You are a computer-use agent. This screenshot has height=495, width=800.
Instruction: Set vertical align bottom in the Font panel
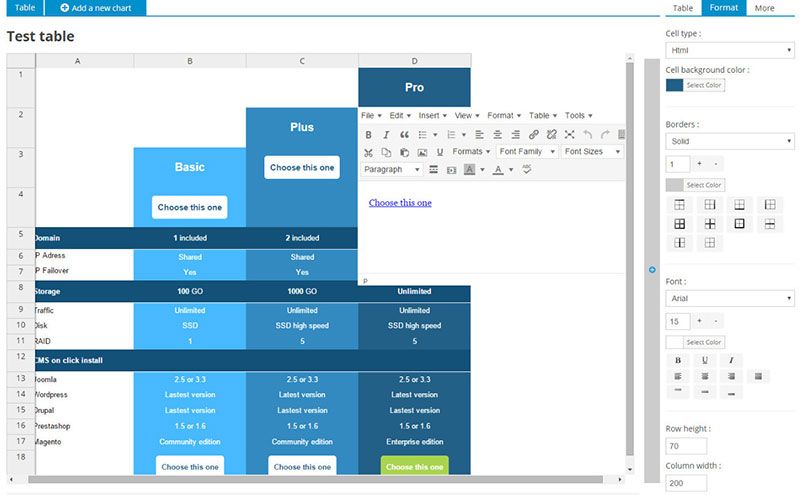tap(731, 392)
